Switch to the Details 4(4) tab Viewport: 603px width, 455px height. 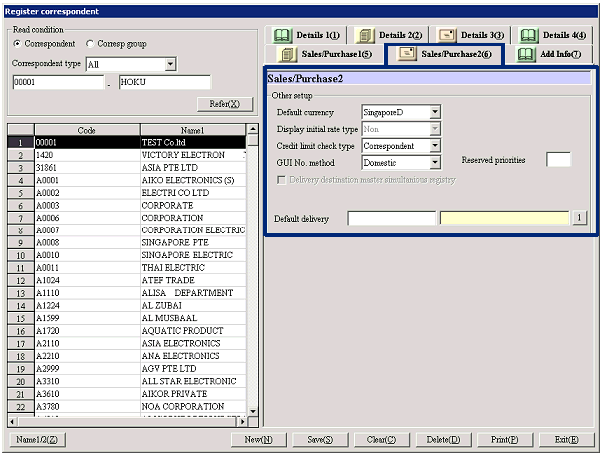pyautogui.click(x=553, y=35)
